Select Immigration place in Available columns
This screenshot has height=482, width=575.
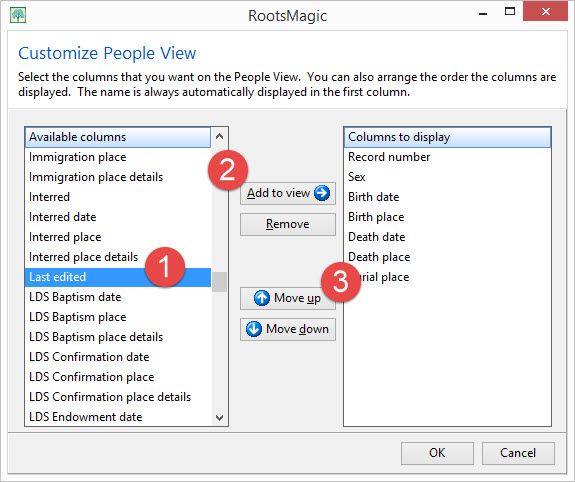118,157
